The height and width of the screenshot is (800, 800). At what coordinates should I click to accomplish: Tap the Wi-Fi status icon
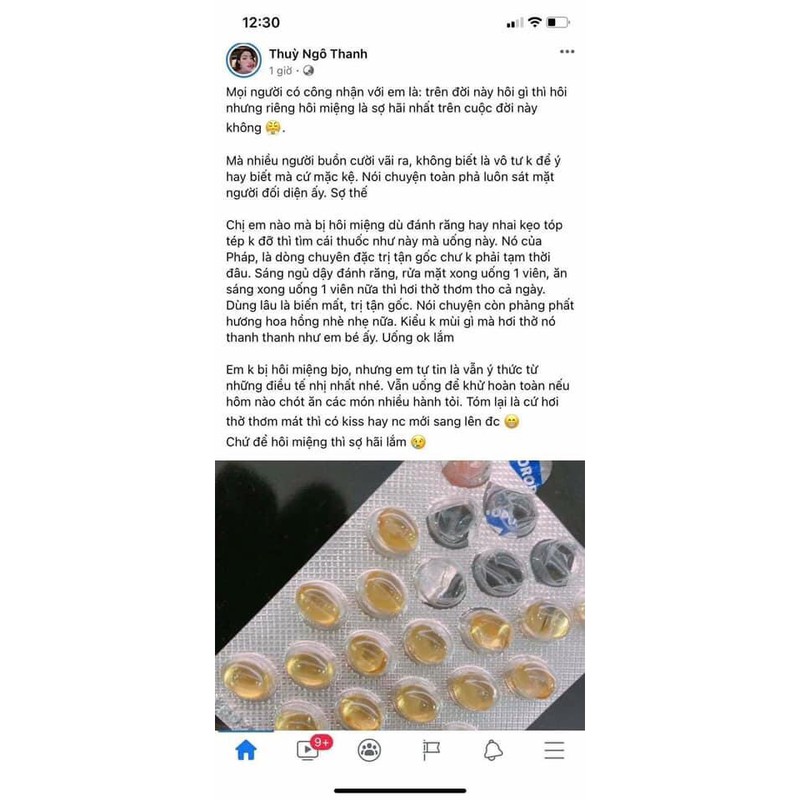(x=534, y=22)
